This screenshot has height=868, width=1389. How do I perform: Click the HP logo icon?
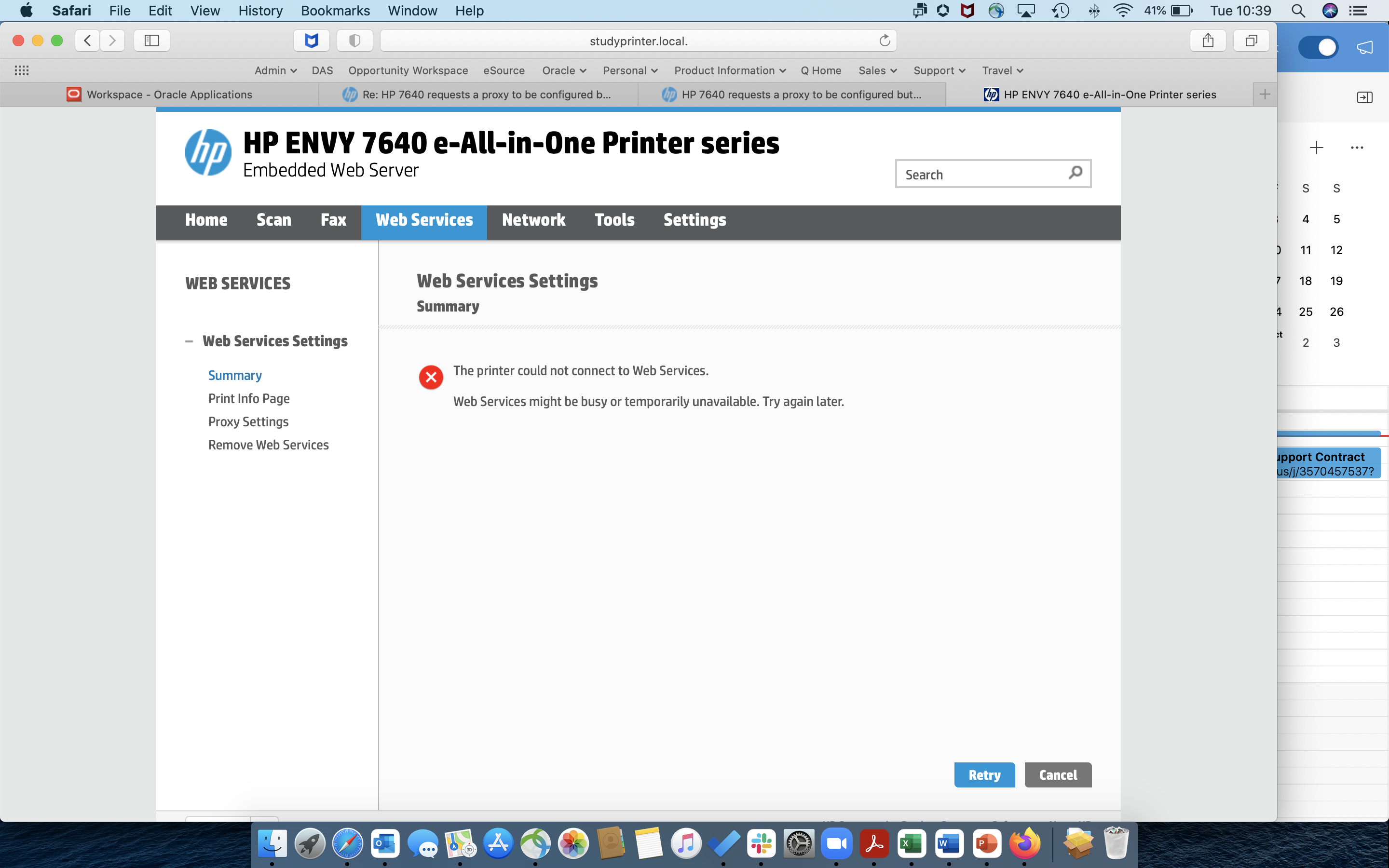click(x=208, y=153)
